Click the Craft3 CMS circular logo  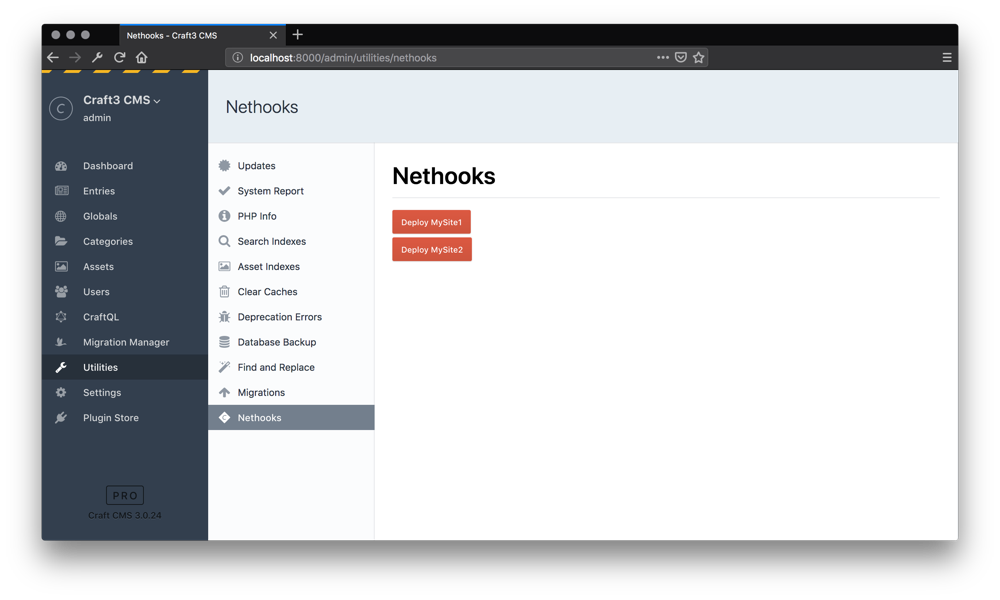click(61, 108)
